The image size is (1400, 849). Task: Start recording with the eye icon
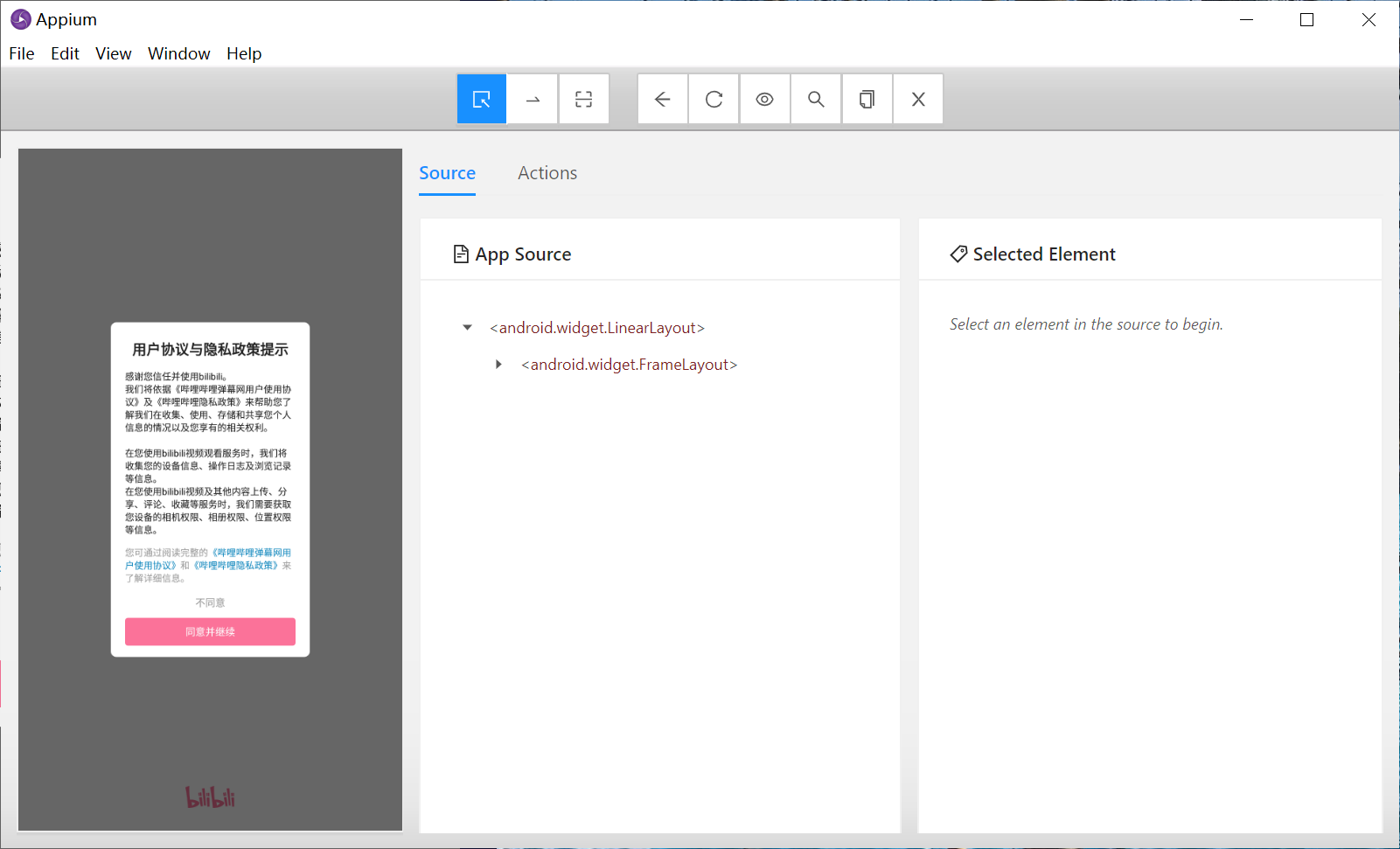click(x=764, y=99)
